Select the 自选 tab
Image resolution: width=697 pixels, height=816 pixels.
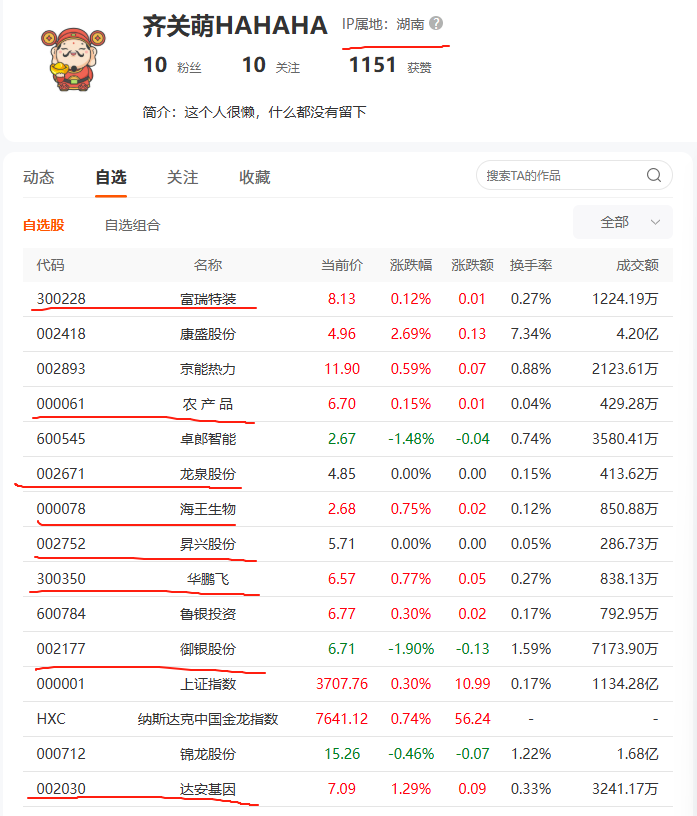pos(111,177)
